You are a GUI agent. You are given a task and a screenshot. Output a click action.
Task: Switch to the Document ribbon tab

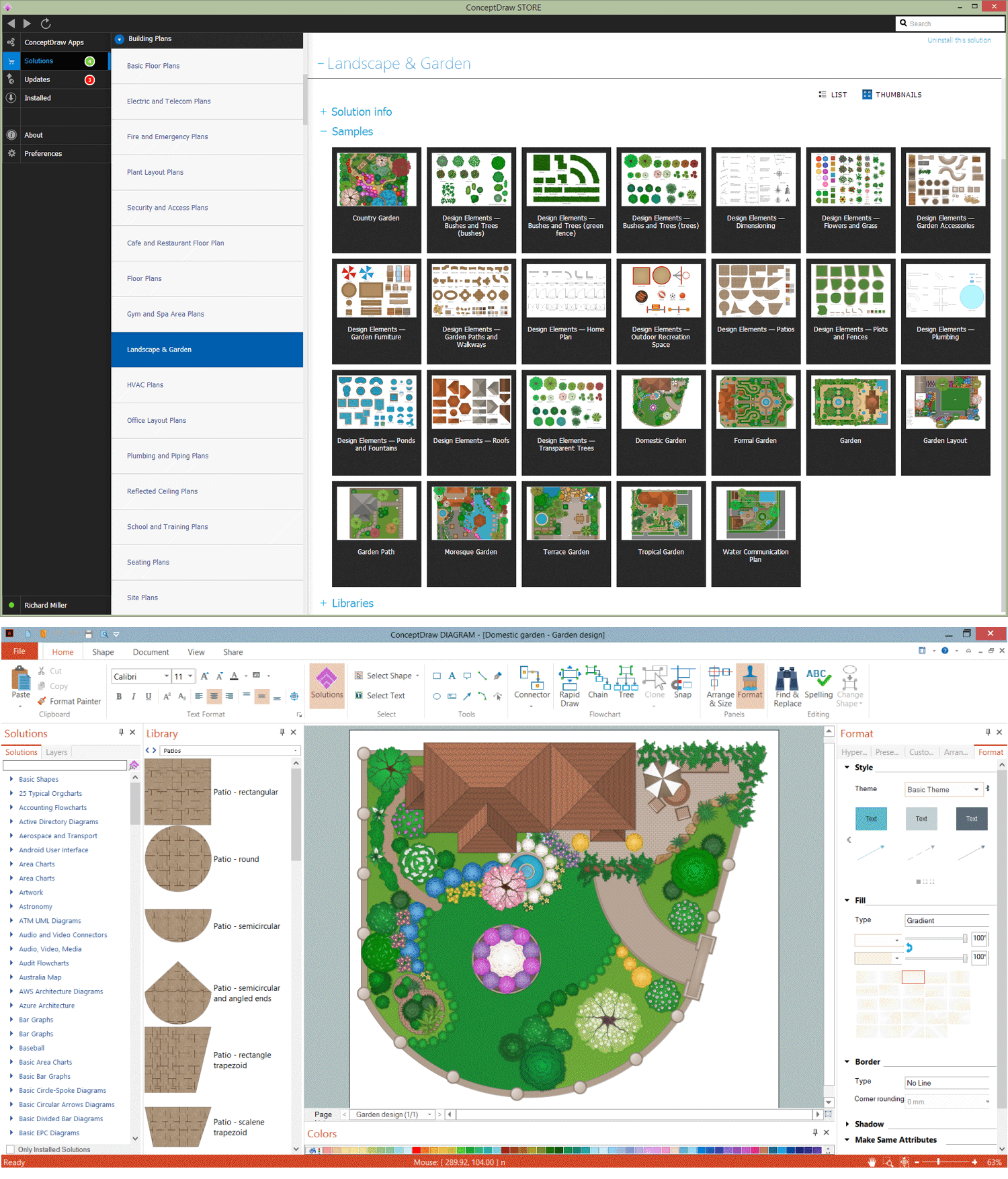(151, 652)
